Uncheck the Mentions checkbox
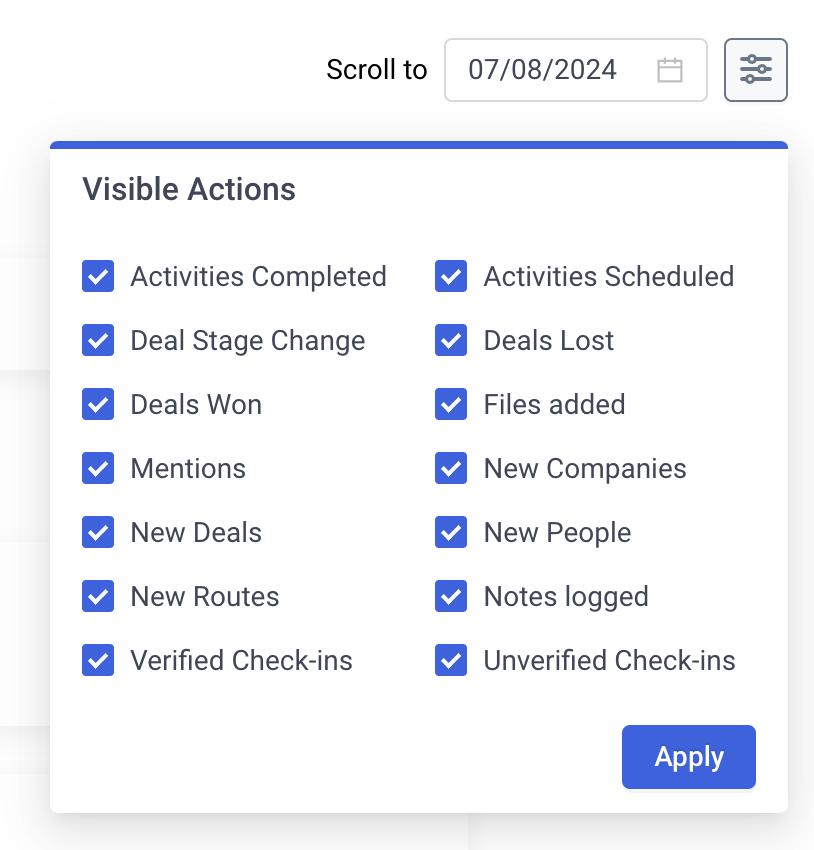 98,468
